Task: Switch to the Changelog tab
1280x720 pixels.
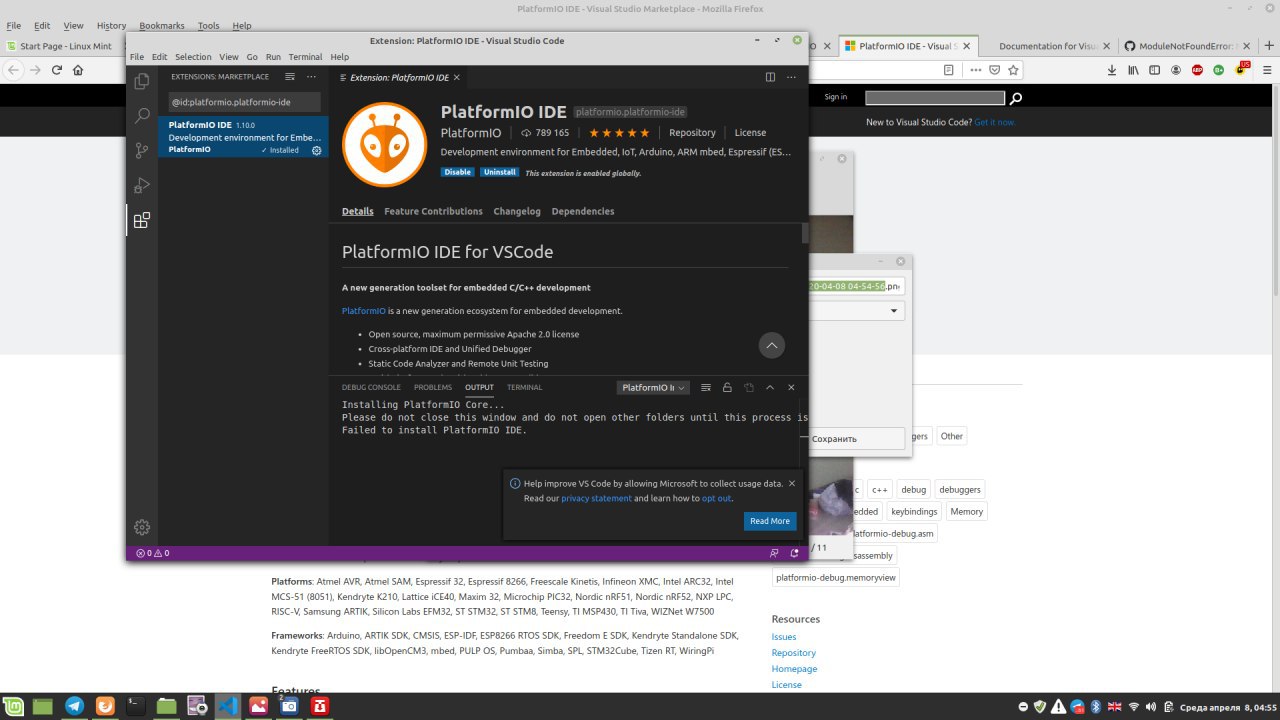Action: point(517,211)
